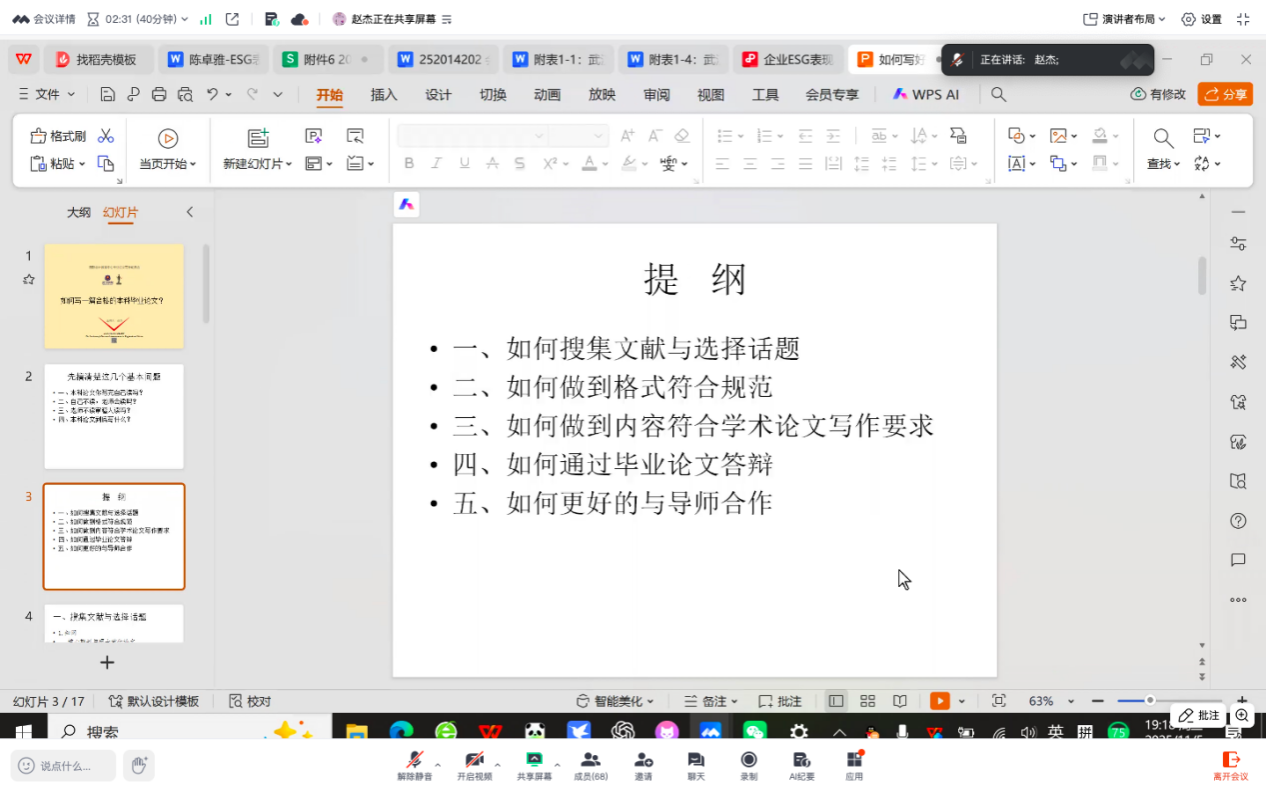Open meeting chat via 聊天 icon

pyautogui.click(x=695, y=765)
